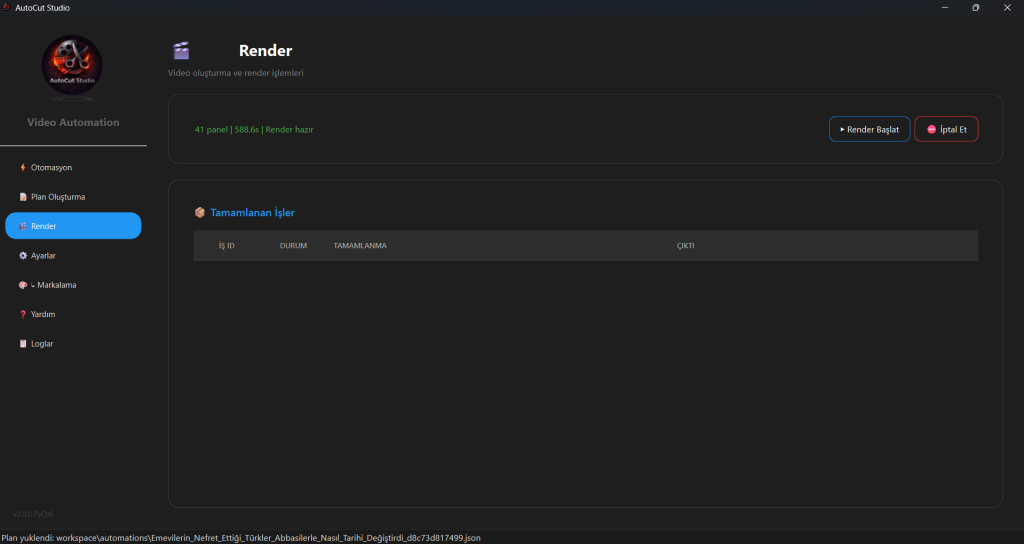Click the clapperboard icon beside Render title
Screen dimensions: 1024x544
coord(181,51)
